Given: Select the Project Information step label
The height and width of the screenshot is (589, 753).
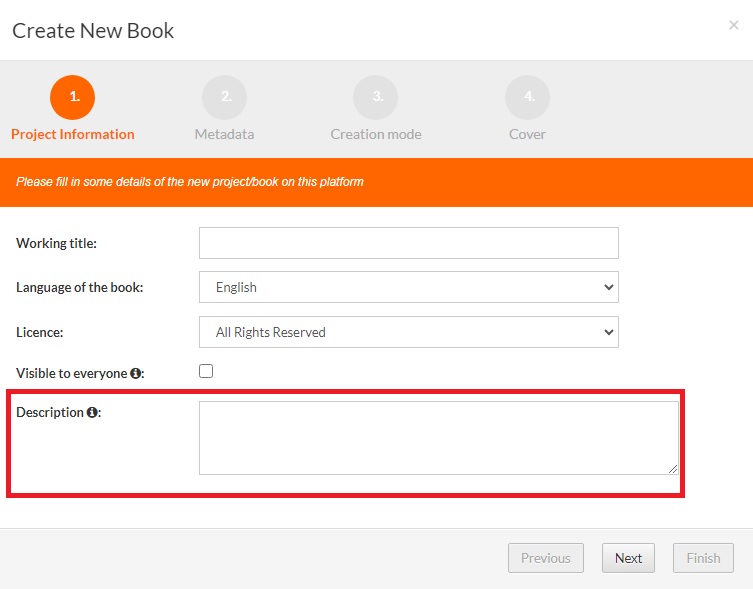Looking at the screenshot, I should pyautogui.click(x=72, y=134).
